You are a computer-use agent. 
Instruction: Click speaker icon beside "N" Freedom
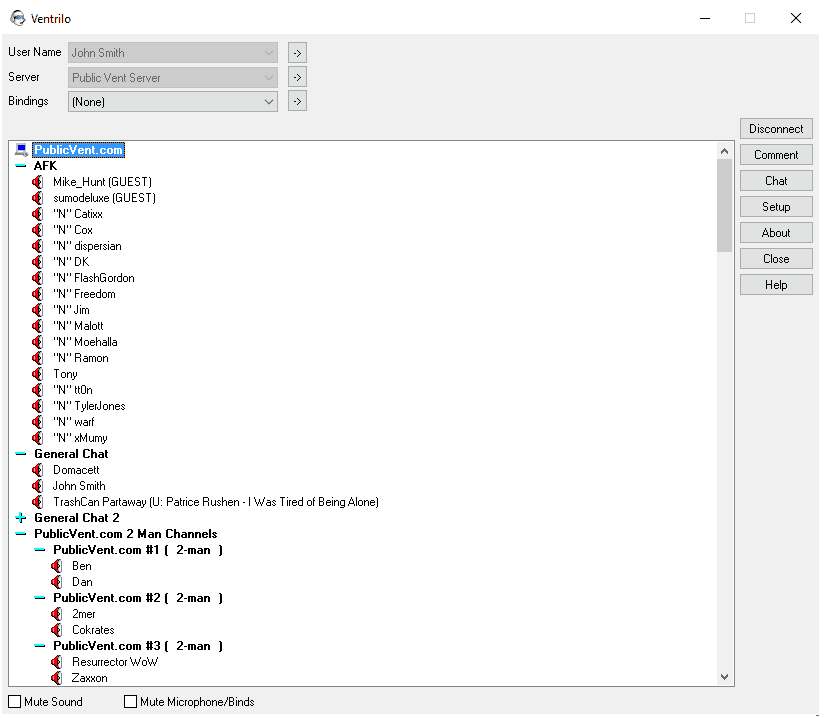coord(37,294)
